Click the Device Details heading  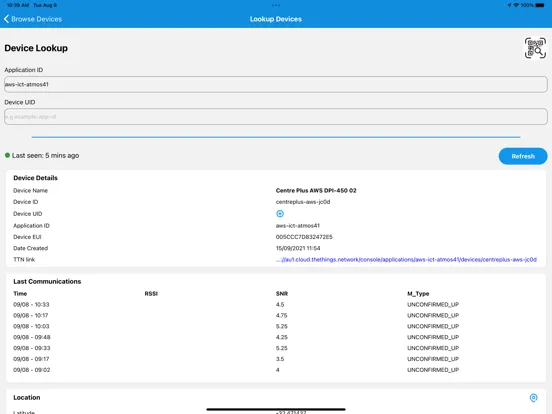35,178
